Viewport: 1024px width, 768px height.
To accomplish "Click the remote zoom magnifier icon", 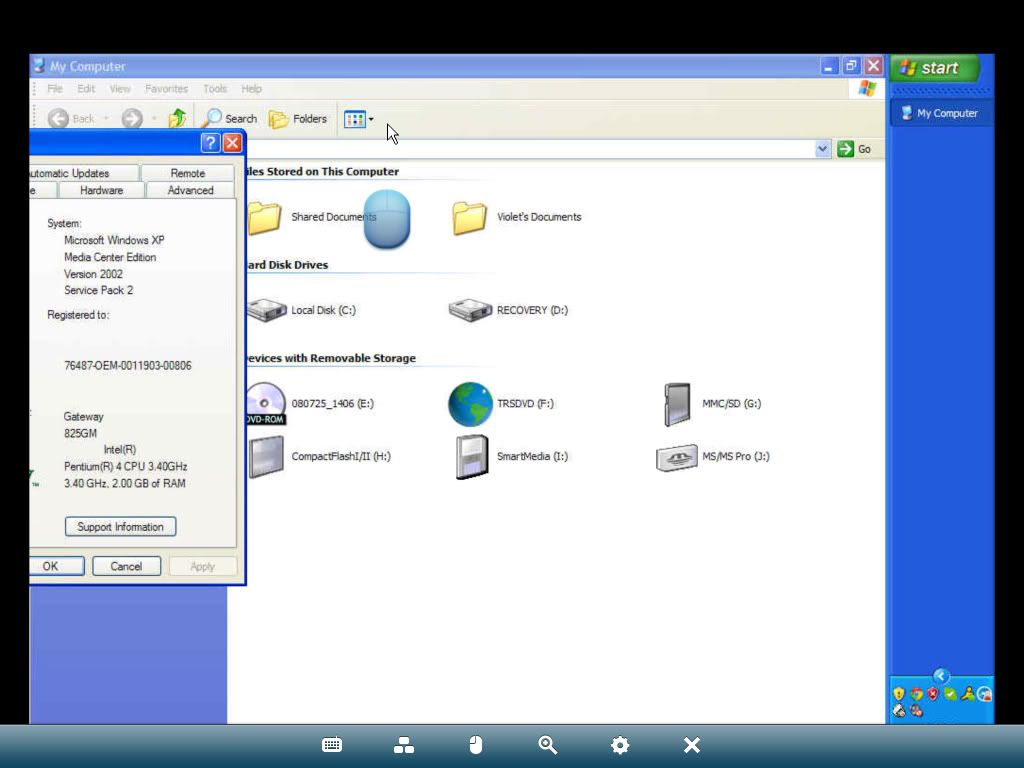I will coord(548,745).
